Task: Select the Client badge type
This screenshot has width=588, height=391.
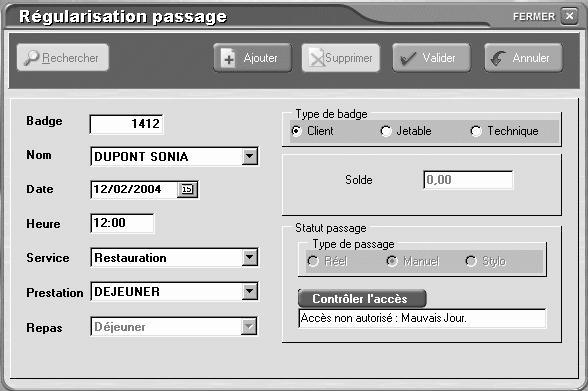Action: (x=296, y=131)
